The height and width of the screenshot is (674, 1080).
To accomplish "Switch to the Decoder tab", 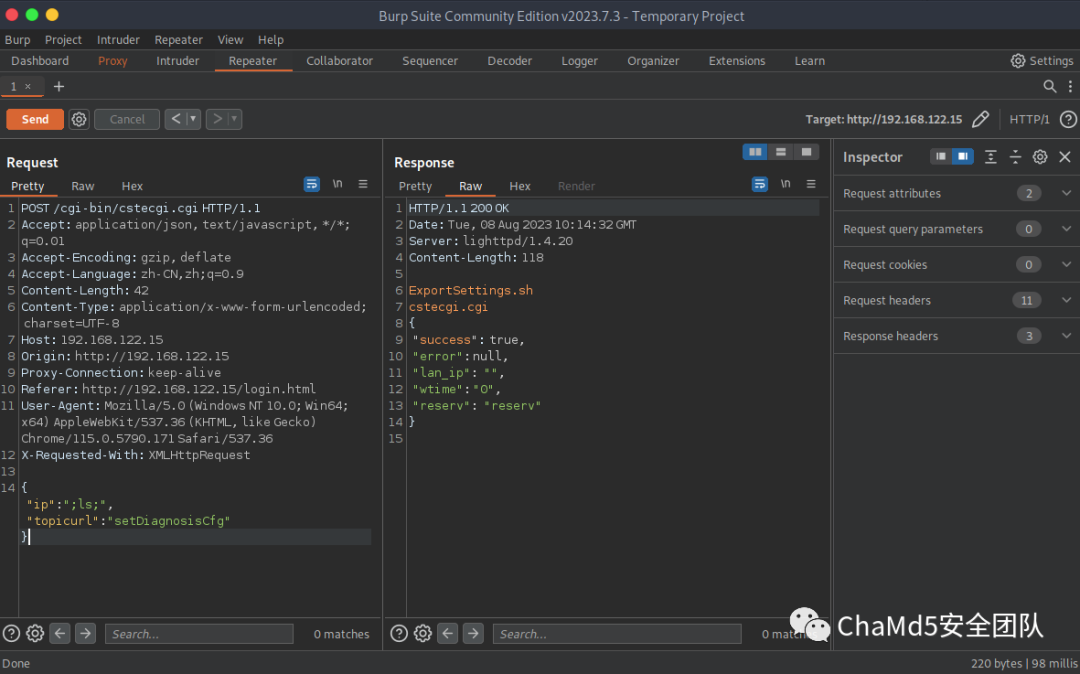I will click(510, 61).
